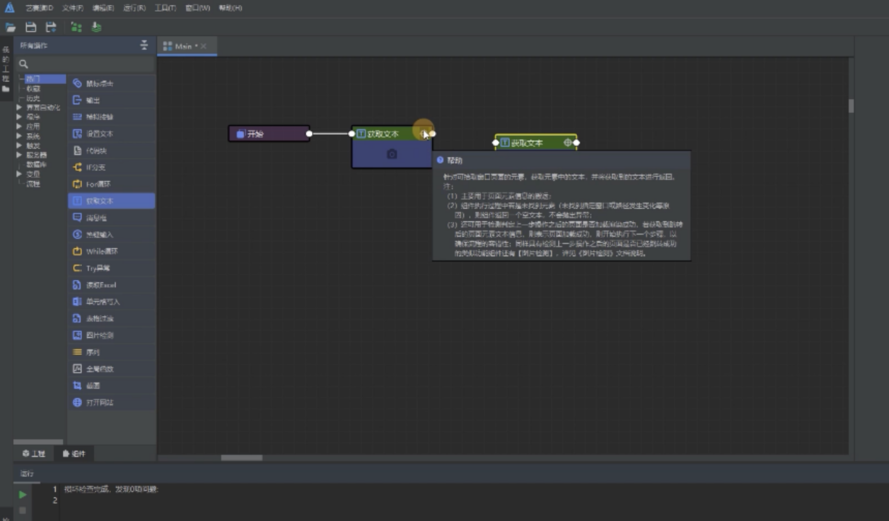Viewport: 889px width, 521px height.
Task: Click the camera icon inside the 获取文本 node
Action: 392,154
